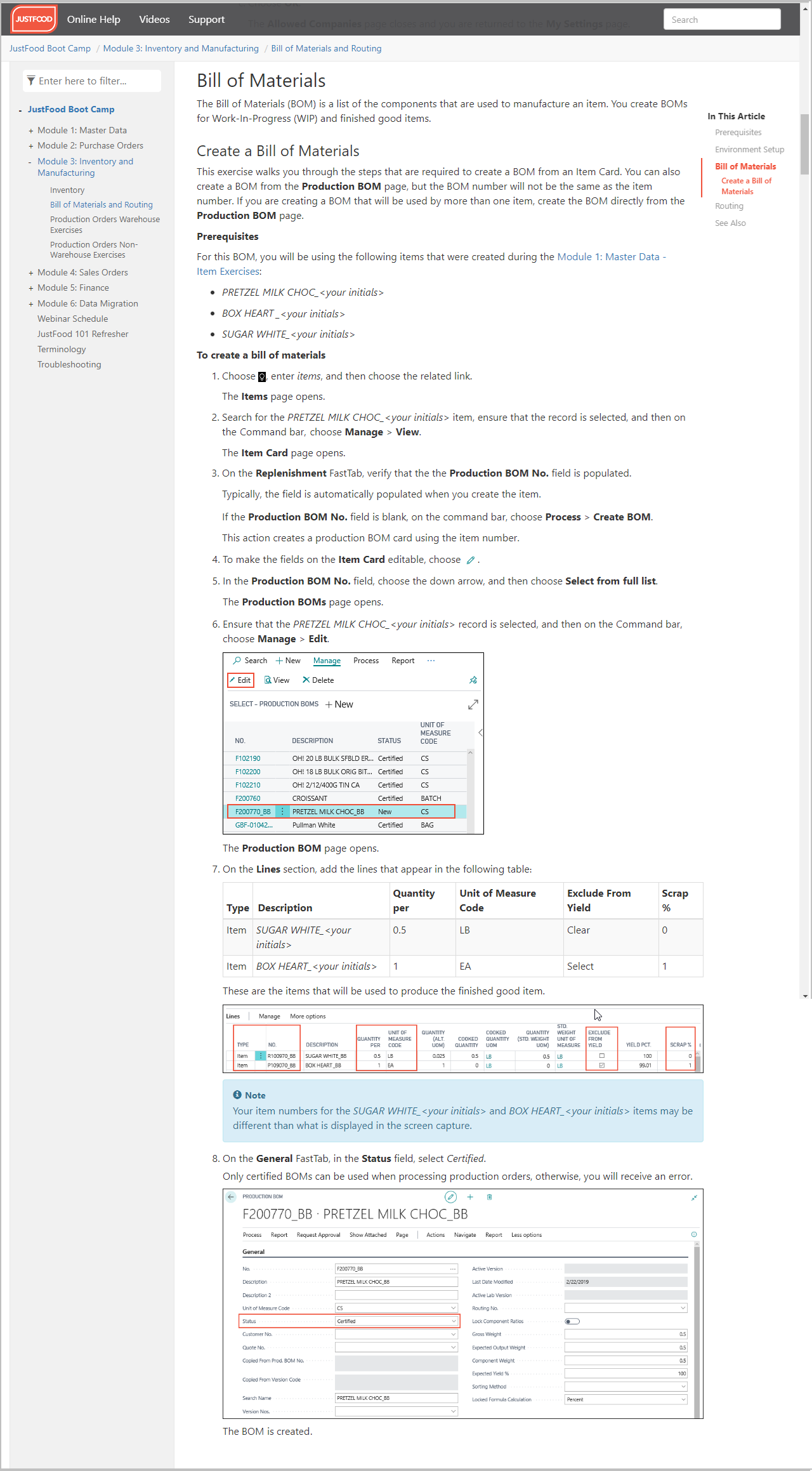This screenshot has height=1471, width=812.
Task: Jump to Routing in In This Article
Action: coord(729,206)
